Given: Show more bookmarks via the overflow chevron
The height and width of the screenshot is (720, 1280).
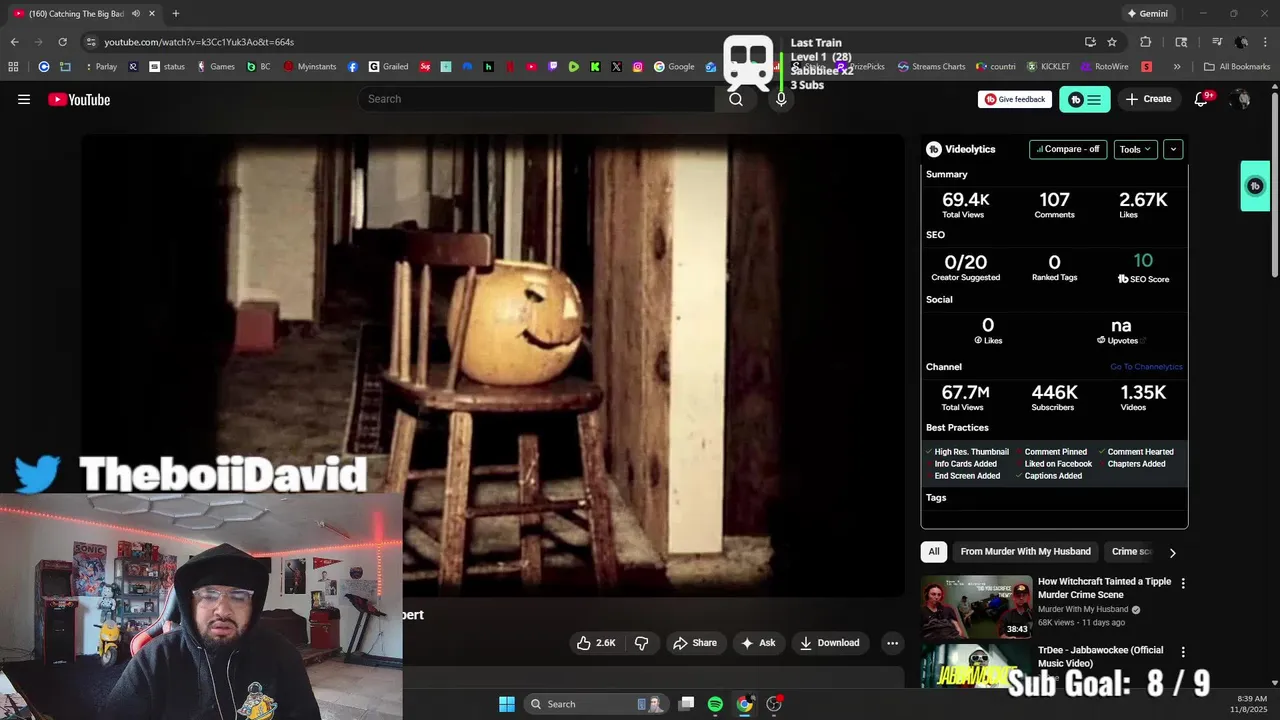Looking at the screenshot, I should pyautogui.click(x=1177, y=67).
